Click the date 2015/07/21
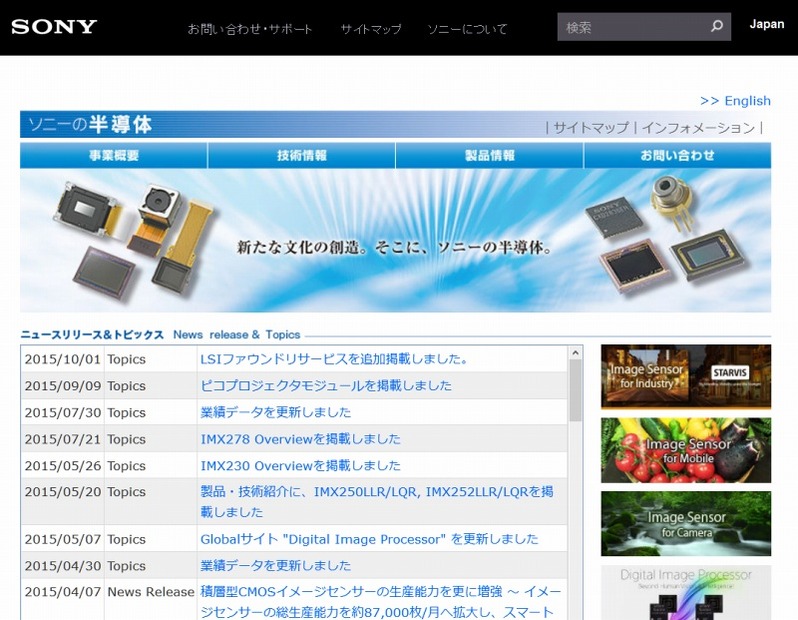The height and width of the screenshot is (620, 798). tap(63, 439)
